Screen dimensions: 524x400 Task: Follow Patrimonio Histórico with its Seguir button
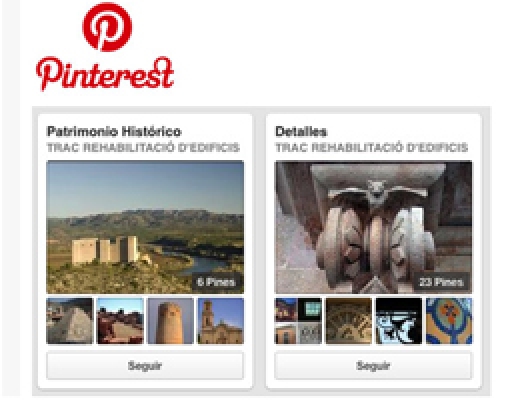(x=145, y=366)
